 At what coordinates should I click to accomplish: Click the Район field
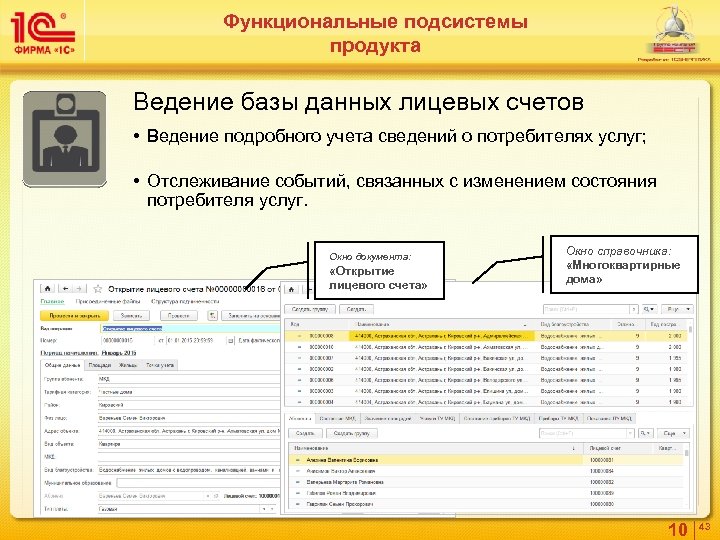(189, 405)
